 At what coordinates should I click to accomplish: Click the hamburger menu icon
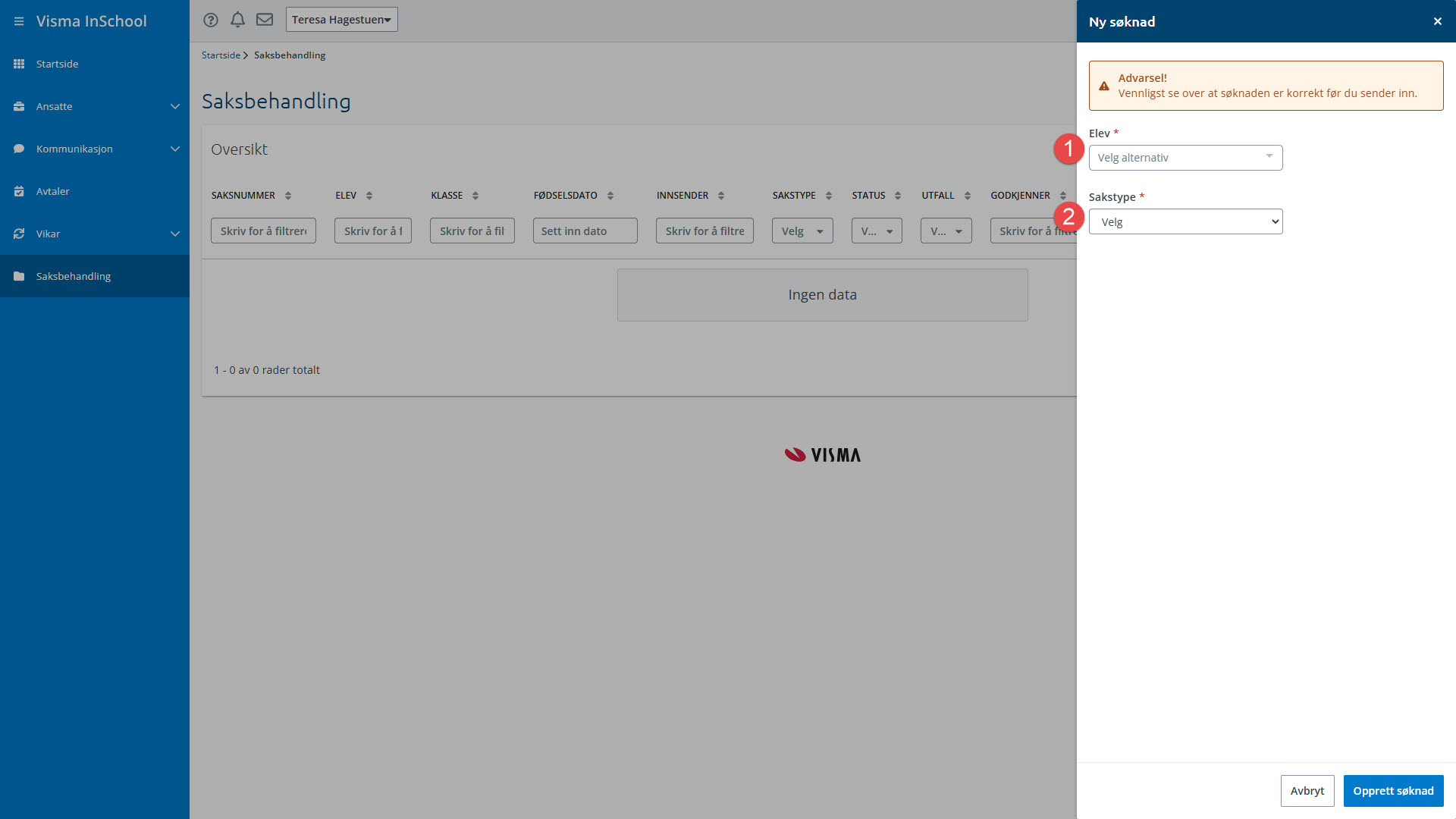(19, 21)
